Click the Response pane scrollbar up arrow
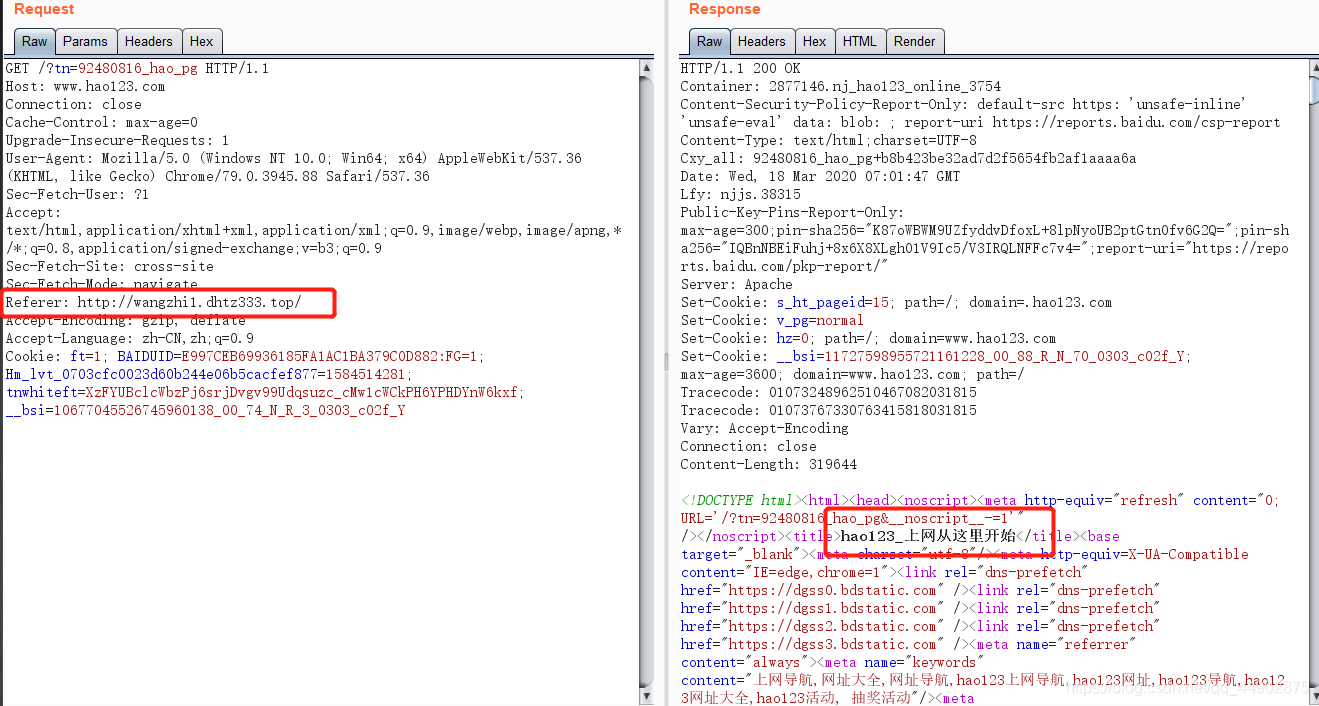This screenshot has width=1319, height=706. [x=1313, y=67]
